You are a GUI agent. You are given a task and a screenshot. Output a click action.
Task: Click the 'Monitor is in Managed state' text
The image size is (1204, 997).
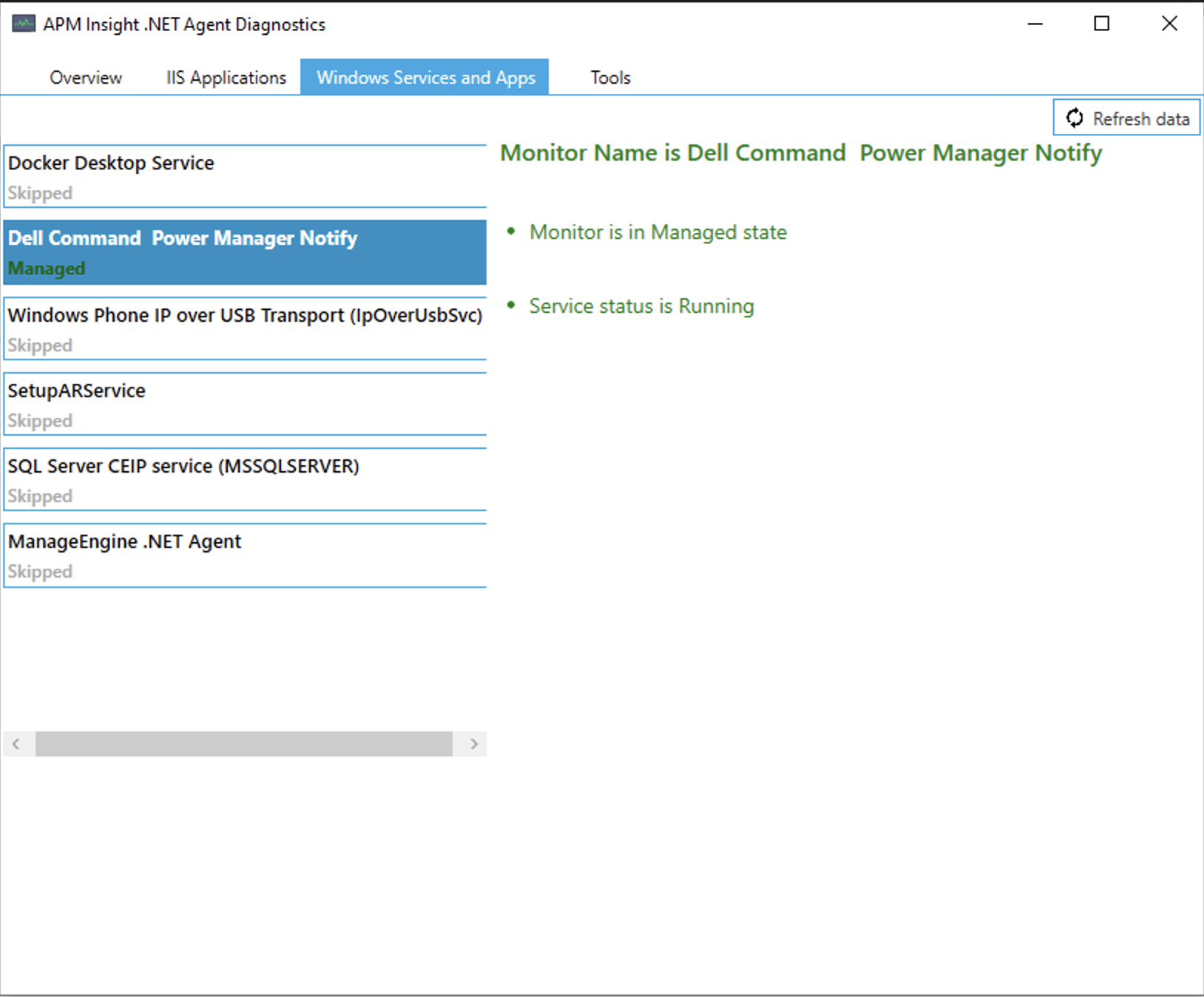click(x=657, y=232)
